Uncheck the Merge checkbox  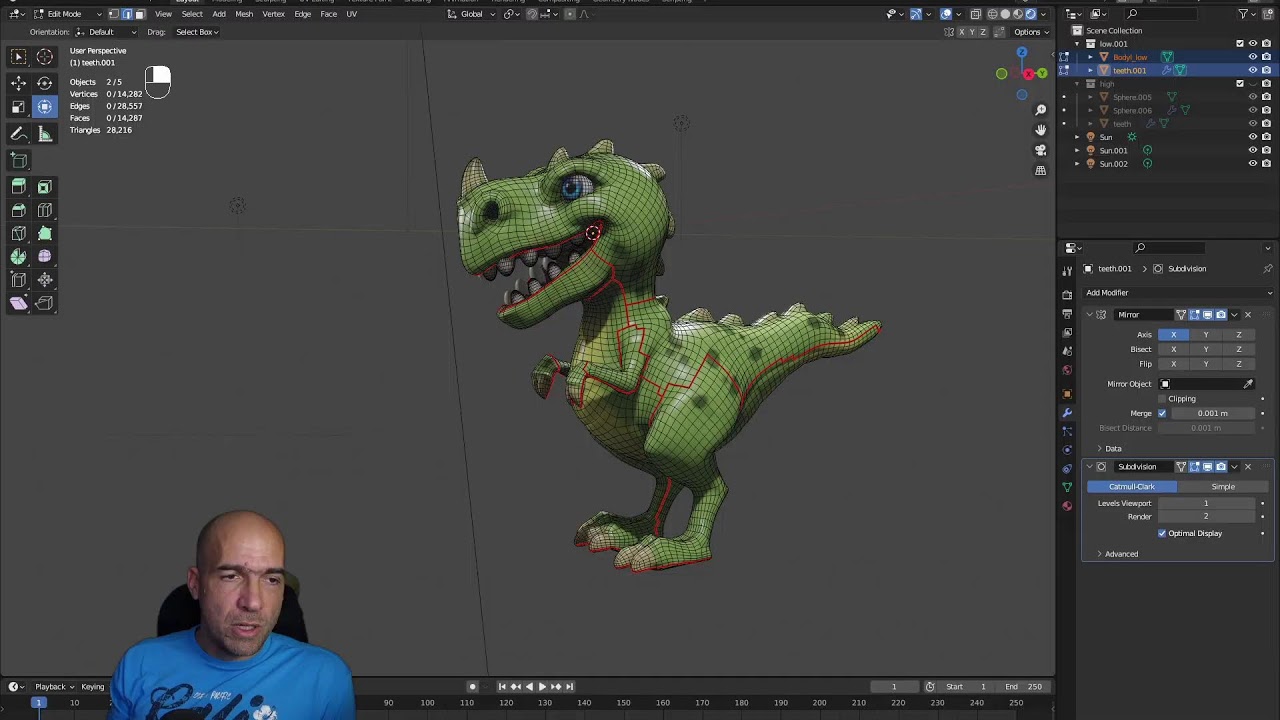tap(1162, 413)
